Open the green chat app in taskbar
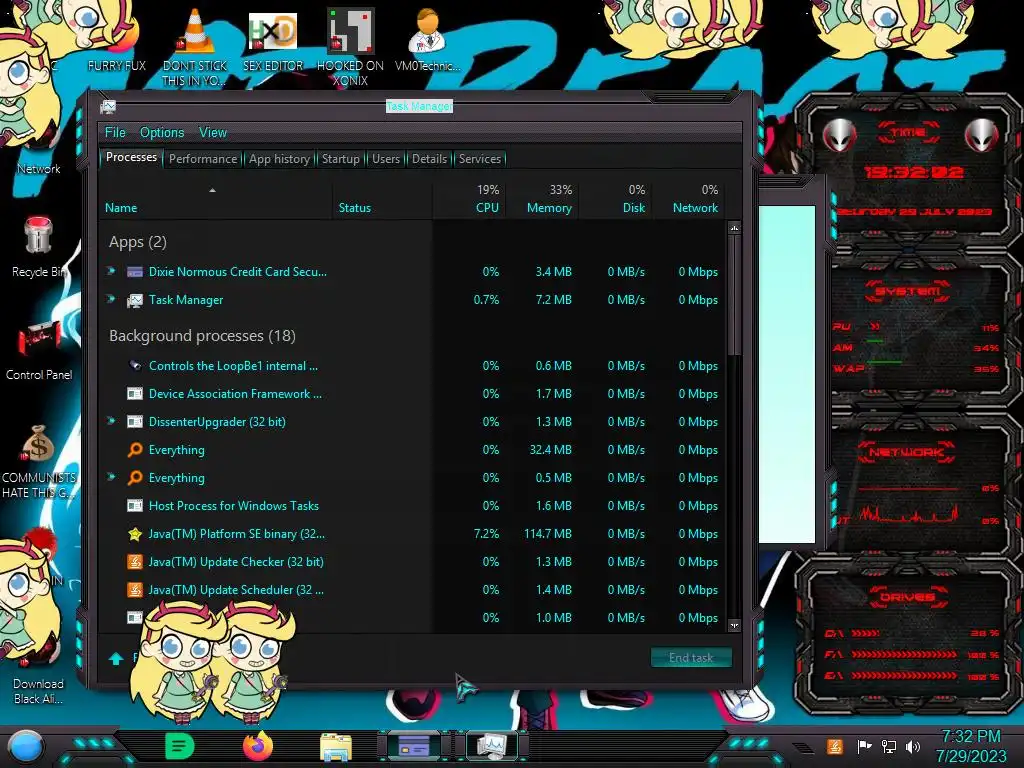 click(x=180, y=746)
